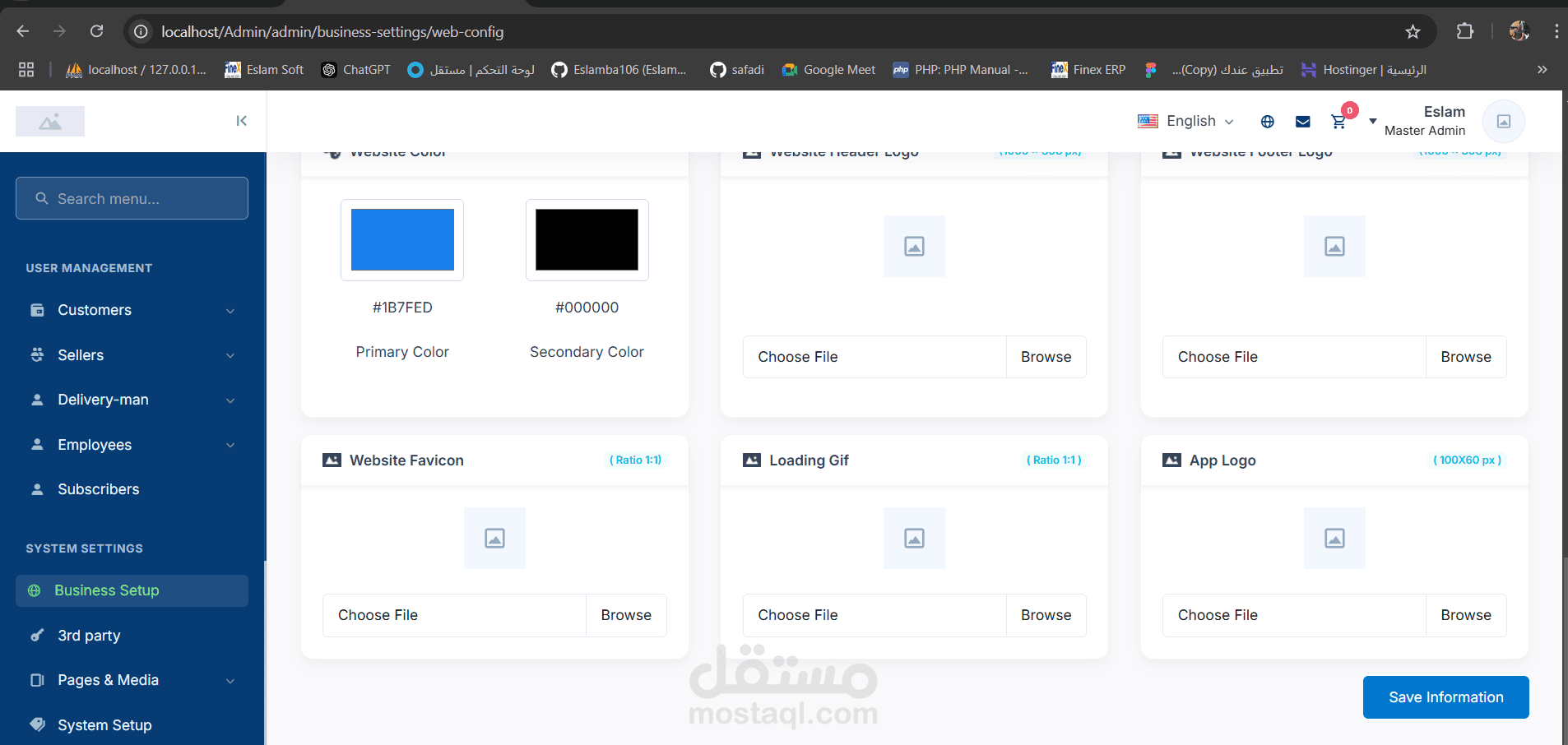Click the admin panel logo placeholder
Screen dimensions: 1568x745
[x=50, y=122]
